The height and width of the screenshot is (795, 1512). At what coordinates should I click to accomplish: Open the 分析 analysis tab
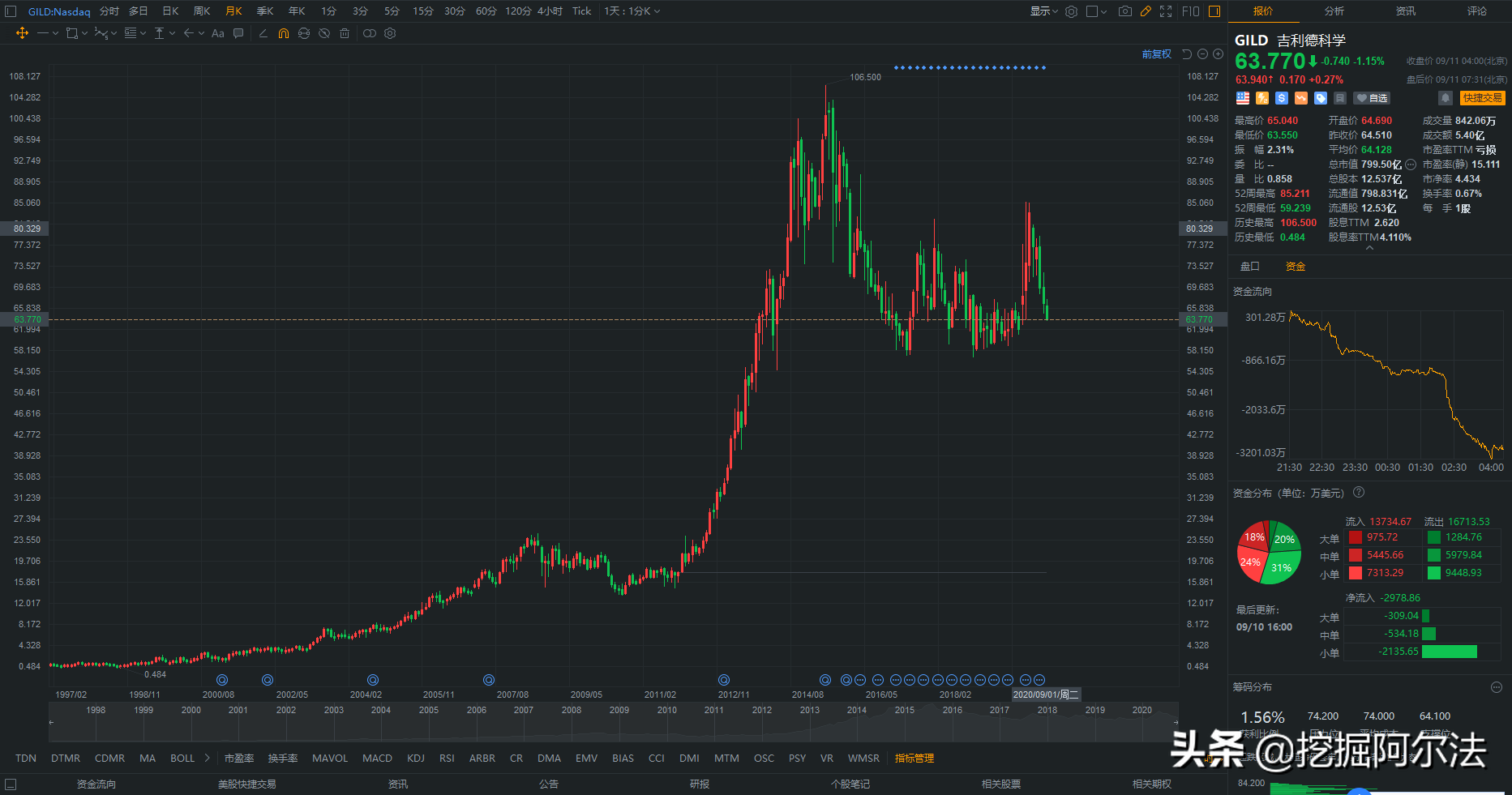[1334, 11]
